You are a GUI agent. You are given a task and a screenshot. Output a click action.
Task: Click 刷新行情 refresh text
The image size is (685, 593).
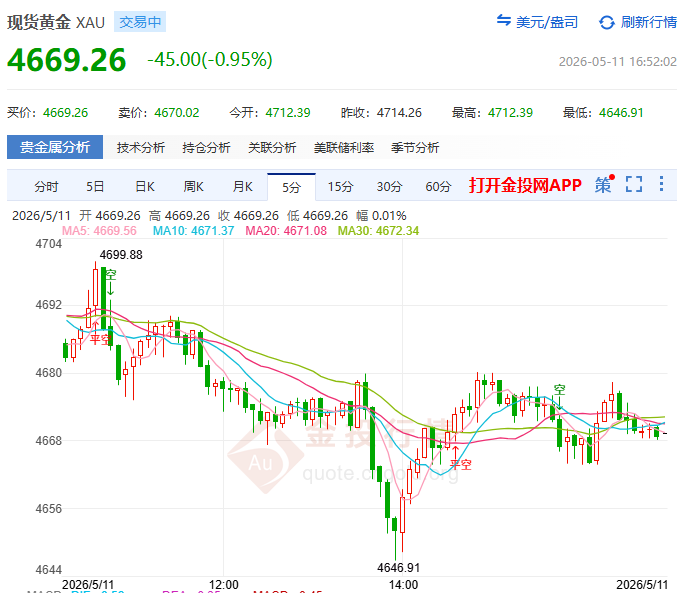649,22
